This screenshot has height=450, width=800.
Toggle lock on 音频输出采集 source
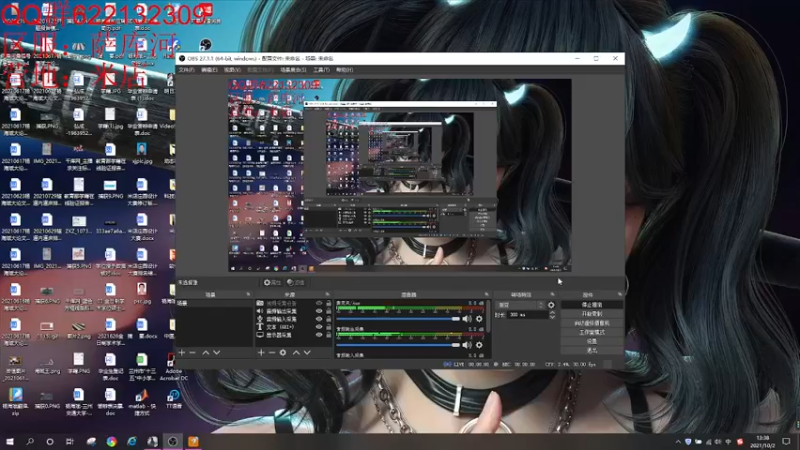coord(329,311)
